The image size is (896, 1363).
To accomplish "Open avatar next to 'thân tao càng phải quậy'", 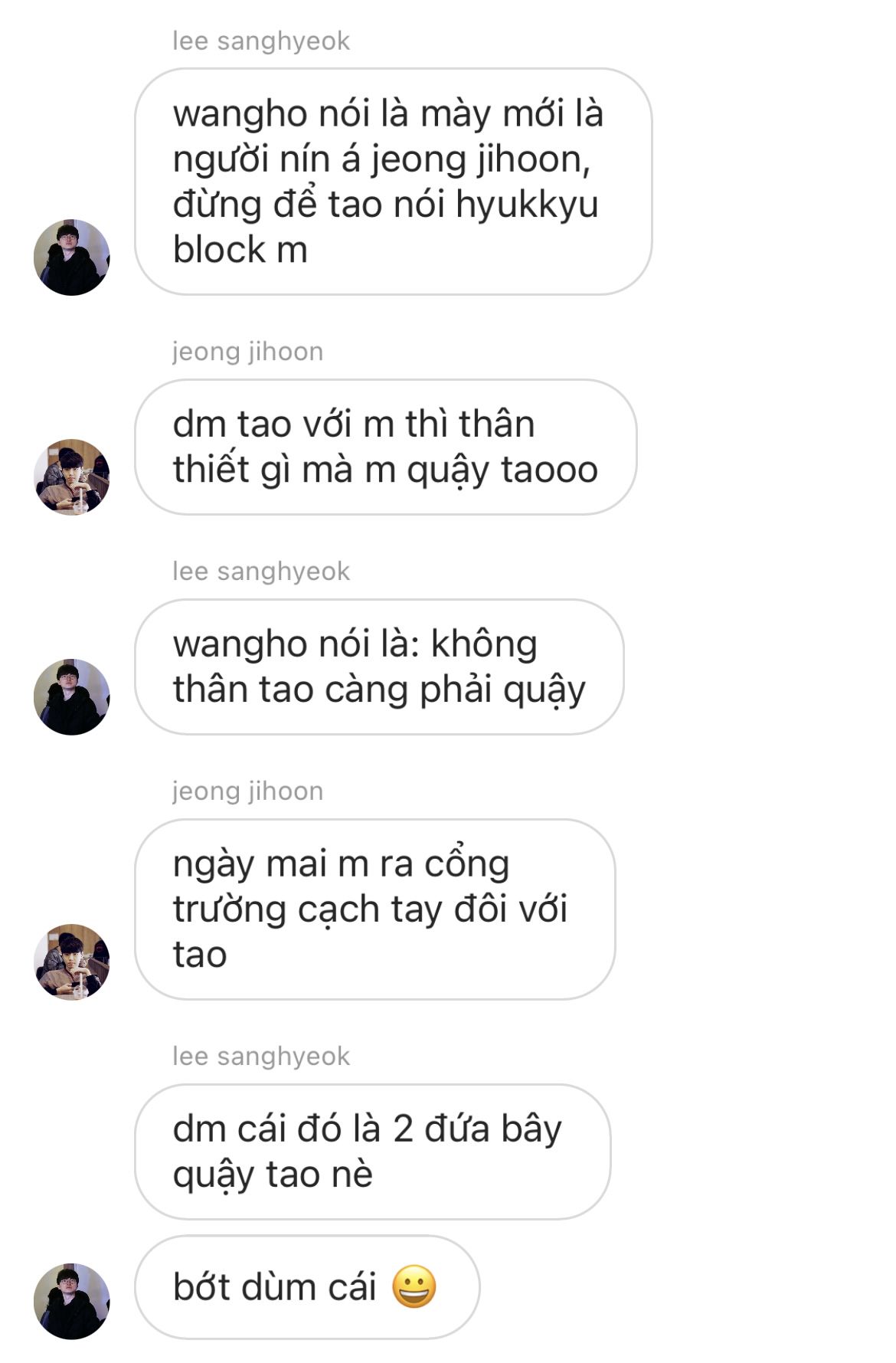I will pyautogui.click(x=72, y=697).
